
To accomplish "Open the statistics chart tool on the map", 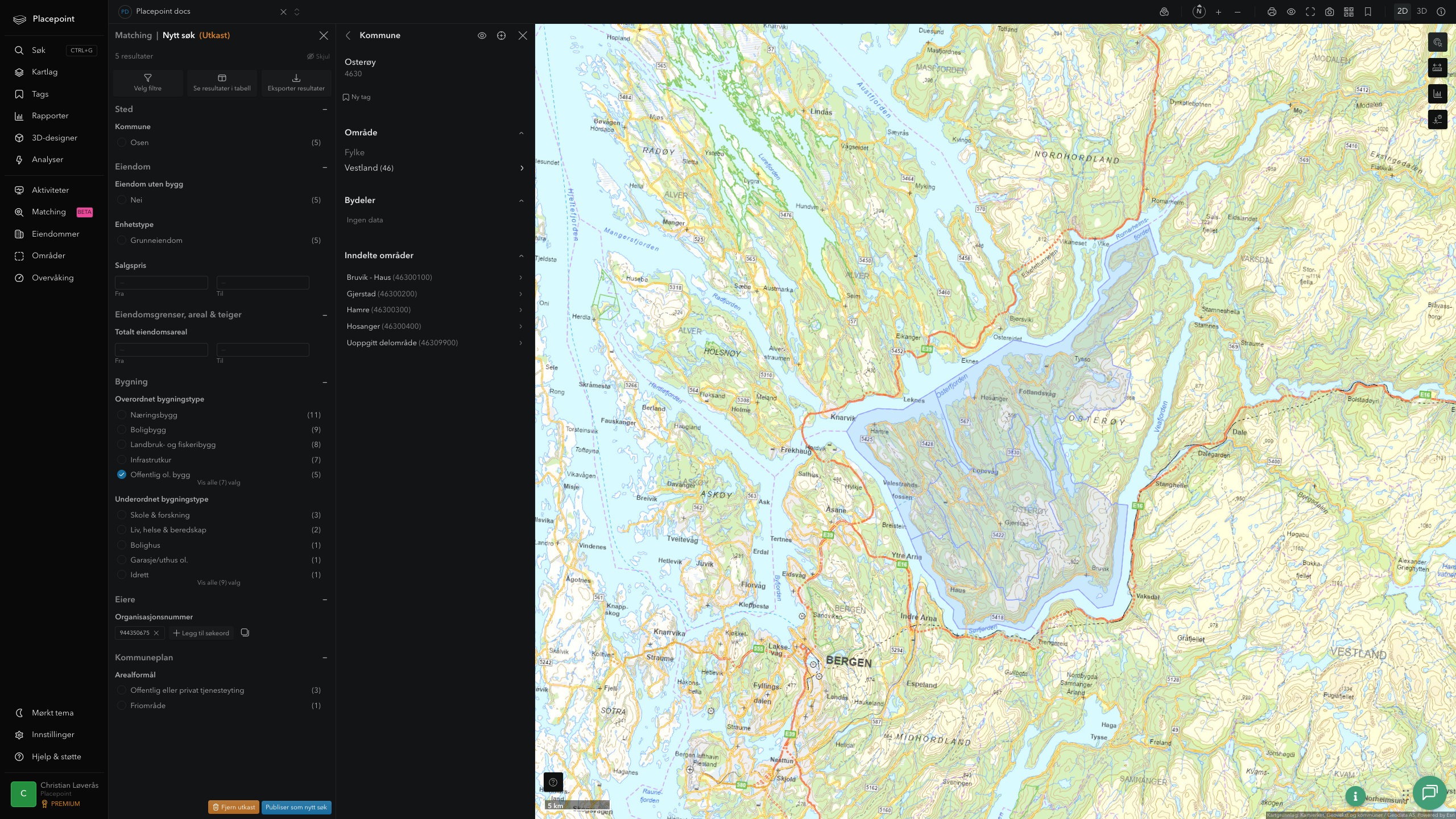I will pos(1437,94).
